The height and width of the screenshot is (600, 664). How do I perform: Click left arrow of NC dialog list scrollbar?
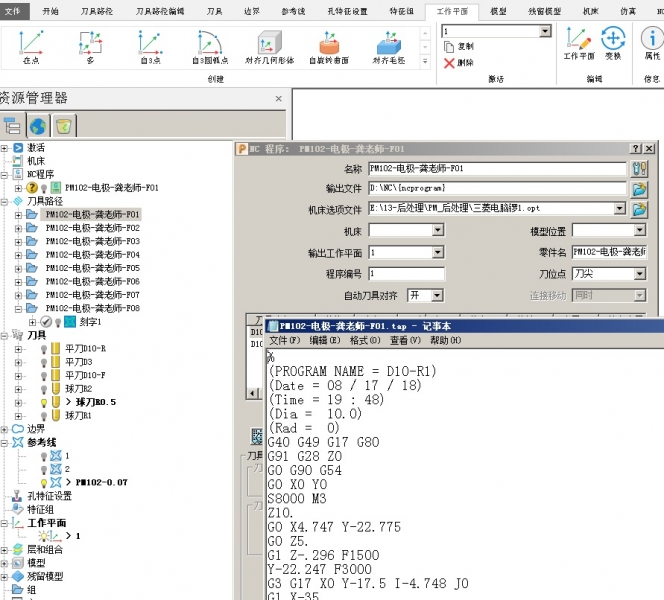(252, 393)
